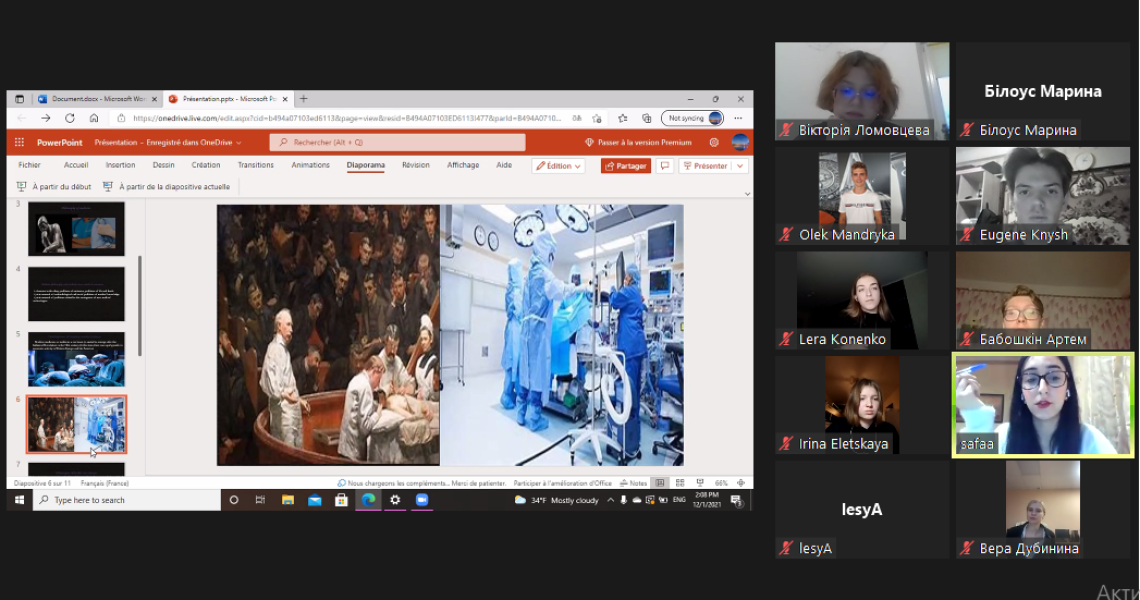Viewport: 1140px width, 600px height.
Task: Open File Explorer from the taskbar
Action: [288, 500]
